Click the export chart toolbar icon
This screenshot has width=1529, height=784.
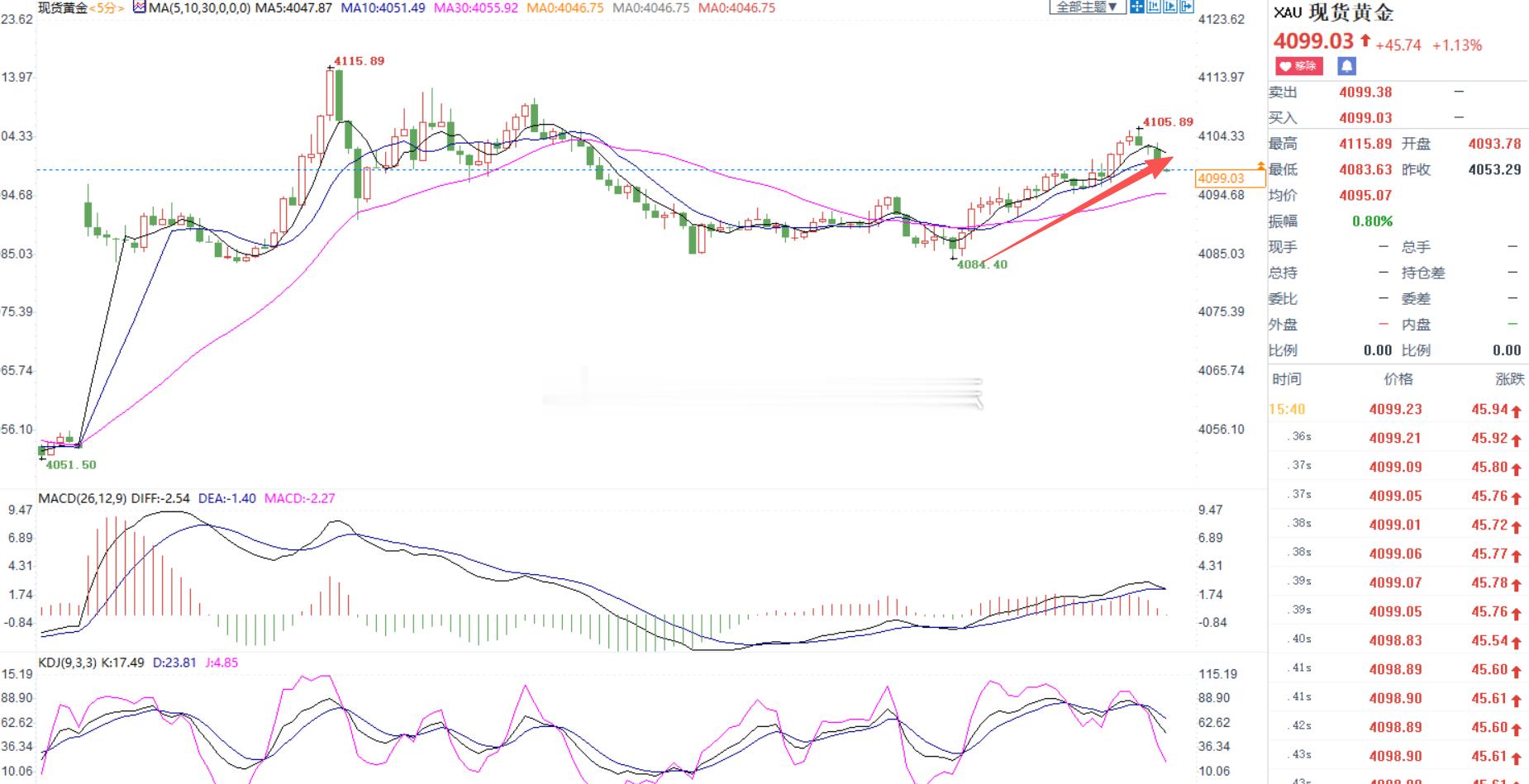point(1187,7)
